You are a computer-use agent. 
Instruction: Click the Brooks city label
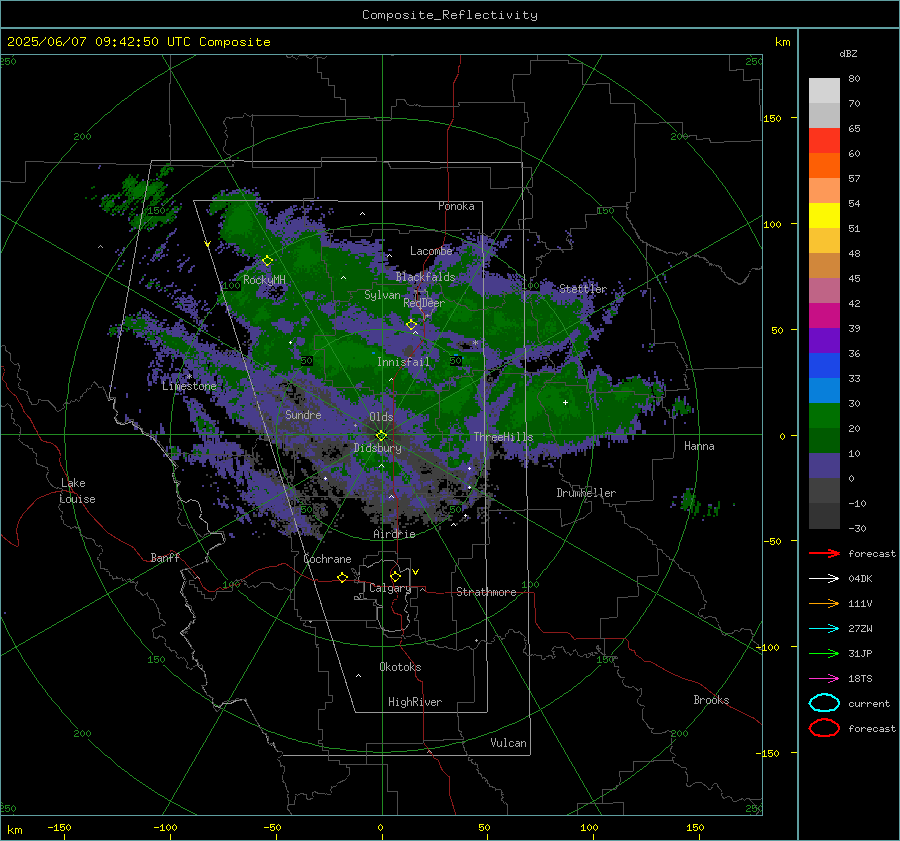711,700
